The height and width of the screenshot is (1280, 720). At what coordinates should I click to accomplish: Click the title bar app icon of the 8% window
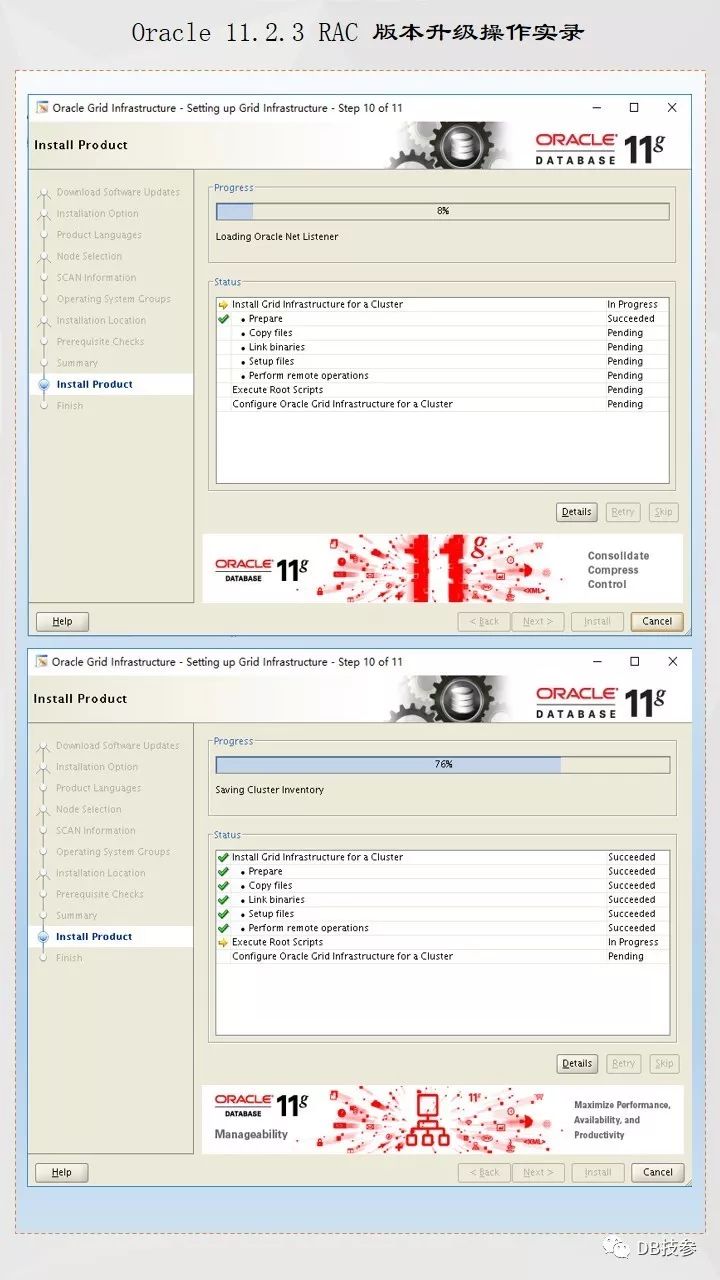(x=43, y=108)
